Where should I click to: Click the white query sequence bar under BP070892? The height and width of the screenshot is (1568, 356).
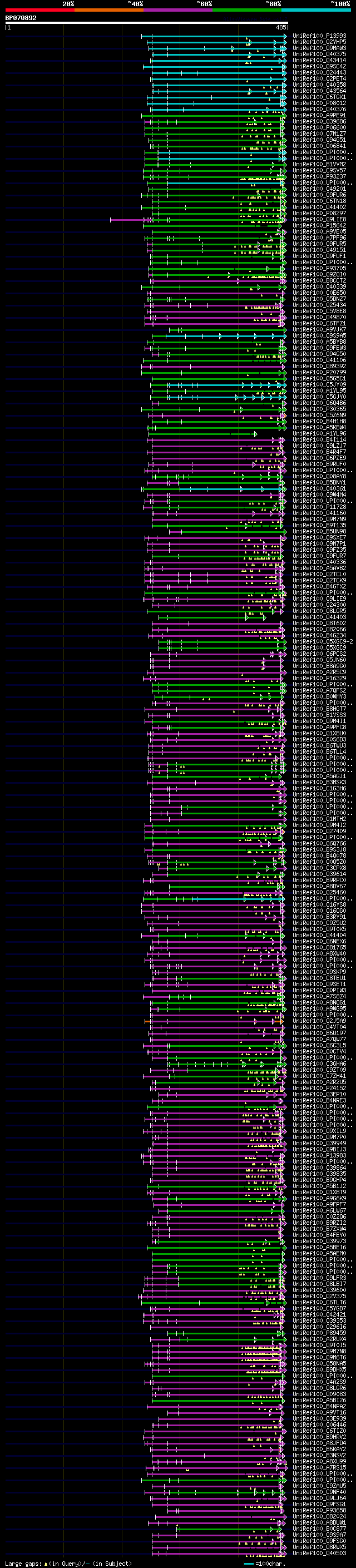coord(147,23)
